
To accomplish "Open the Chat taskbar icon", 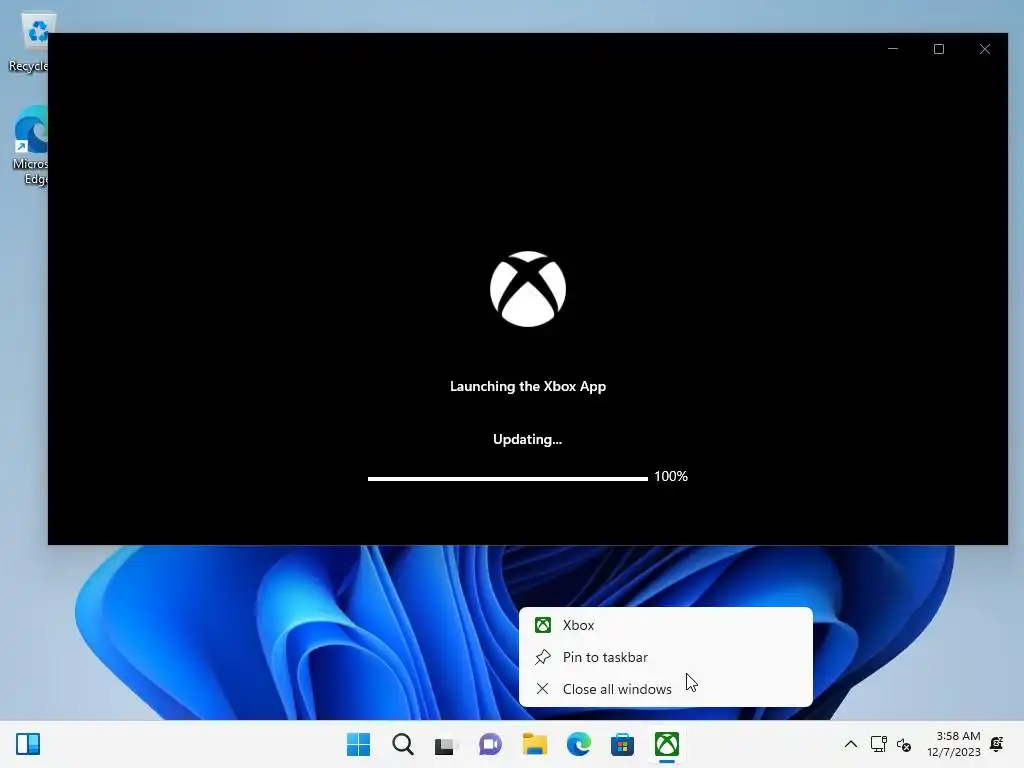I will pos(490,744).
